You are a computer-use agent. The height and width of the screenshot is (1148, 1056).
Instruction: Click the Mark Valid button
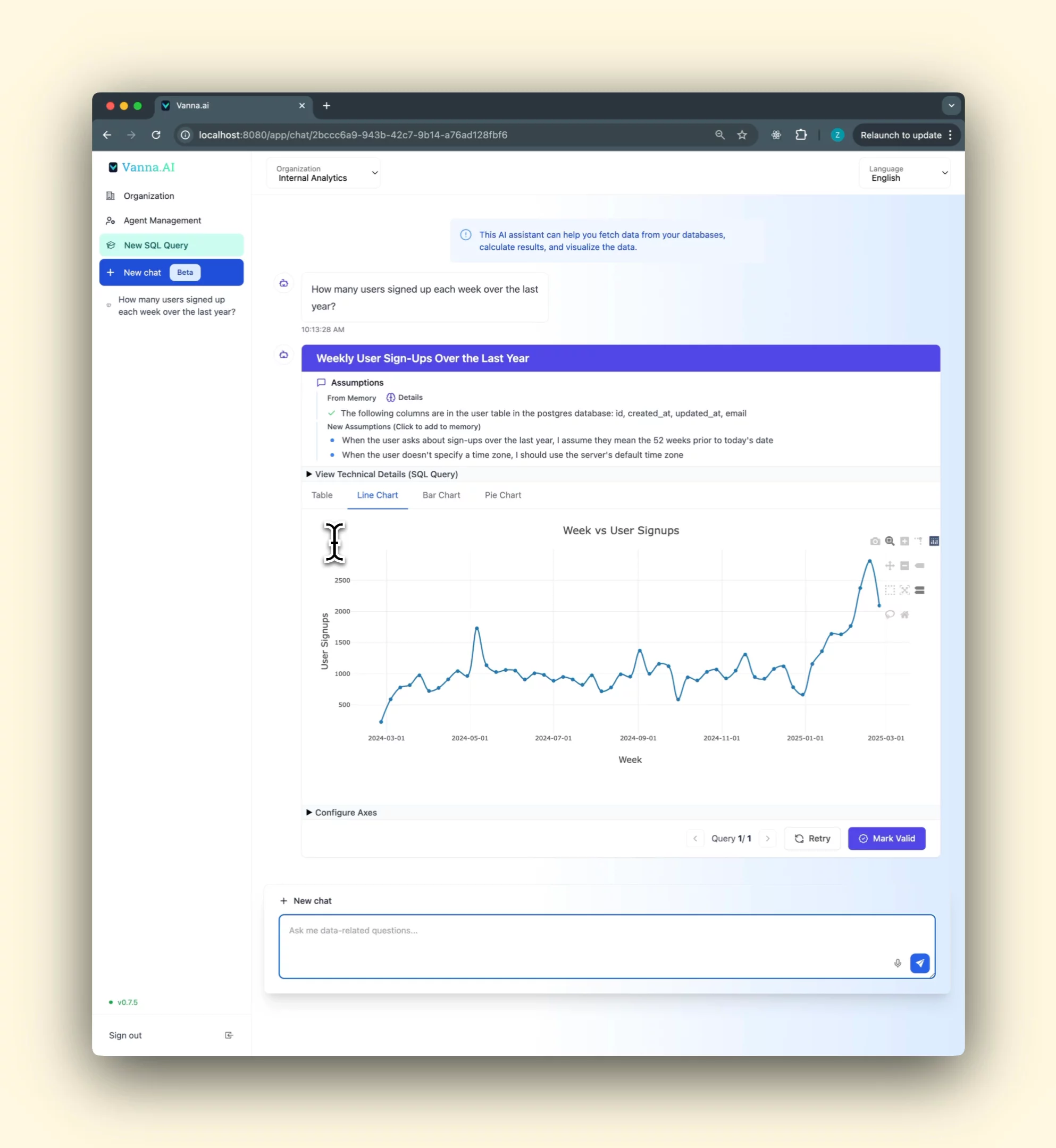pos(886,839)
